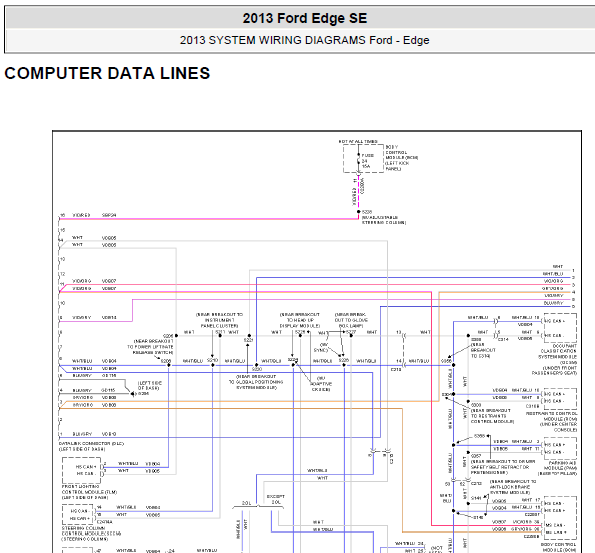Screen dimensions: 595x553
Task: Click the "near breakout to global positioning system module" note
Action: click(x=256, y=382)
